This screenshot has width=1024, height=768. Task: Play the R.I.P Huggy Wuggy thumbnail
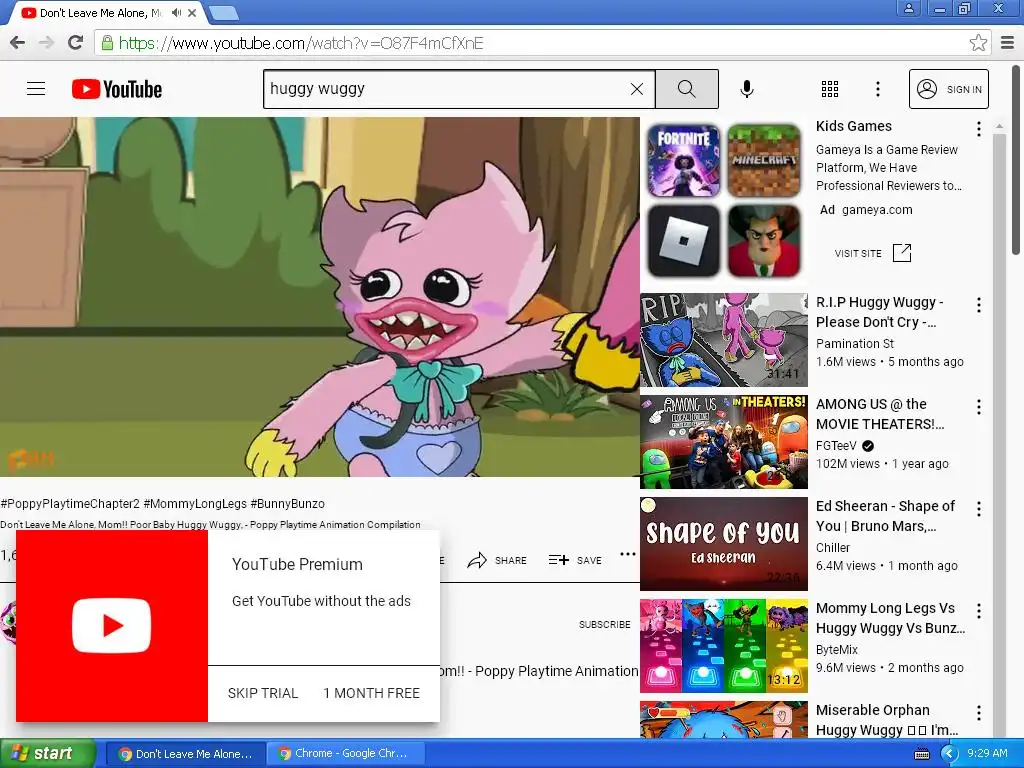(724, 340)
